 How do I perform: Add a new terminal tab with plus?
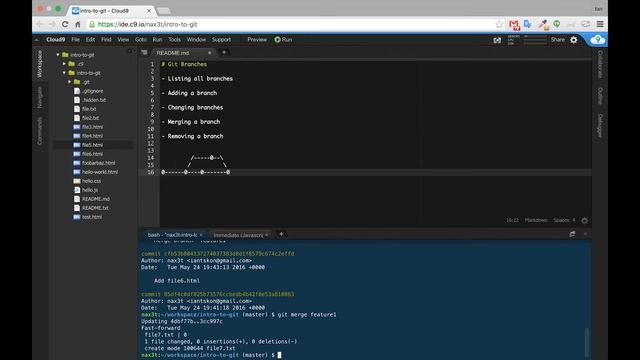[x=281, y=234]
